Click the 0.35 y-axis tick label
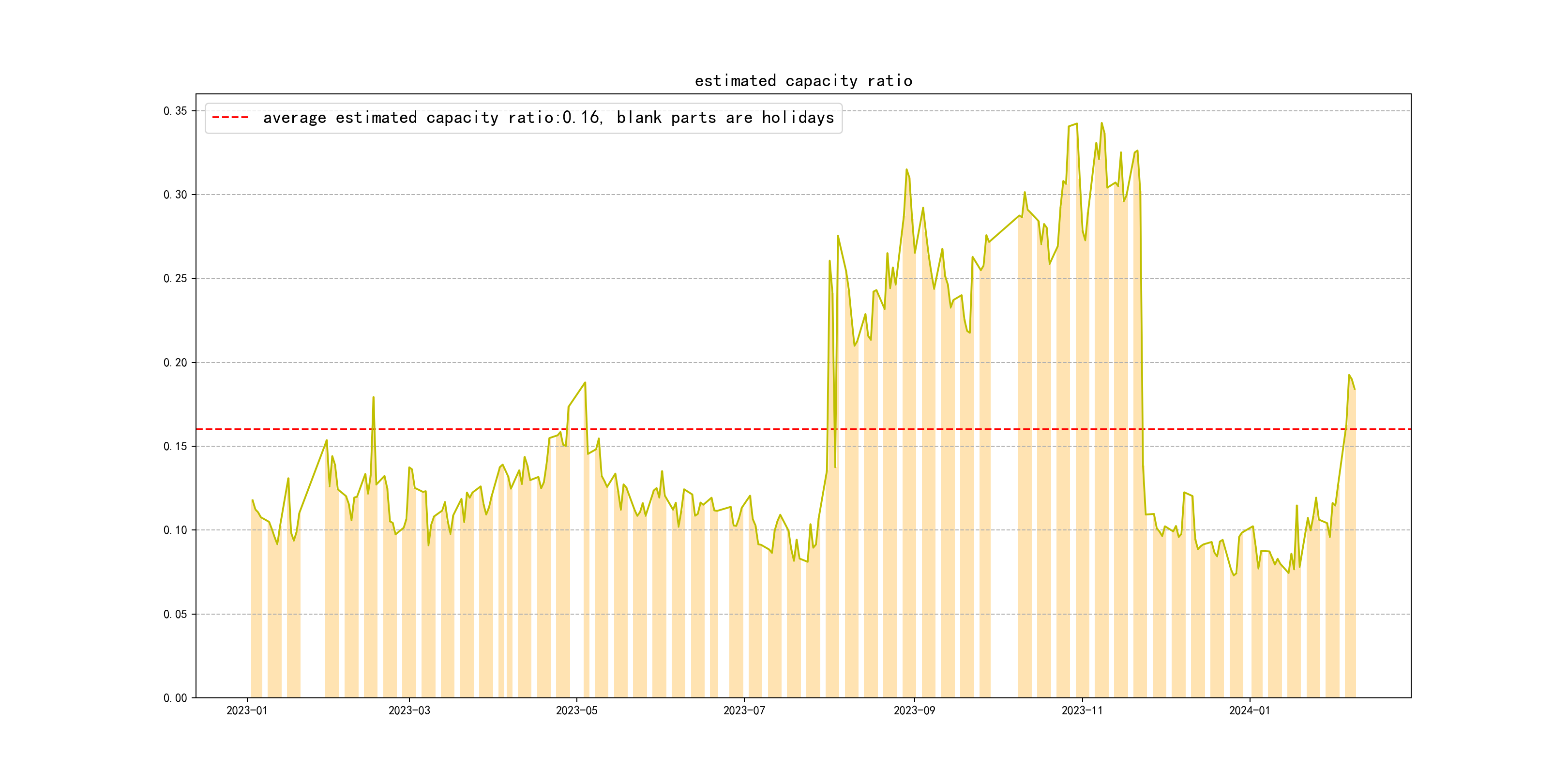1568x784 pixels. (175, 111)
